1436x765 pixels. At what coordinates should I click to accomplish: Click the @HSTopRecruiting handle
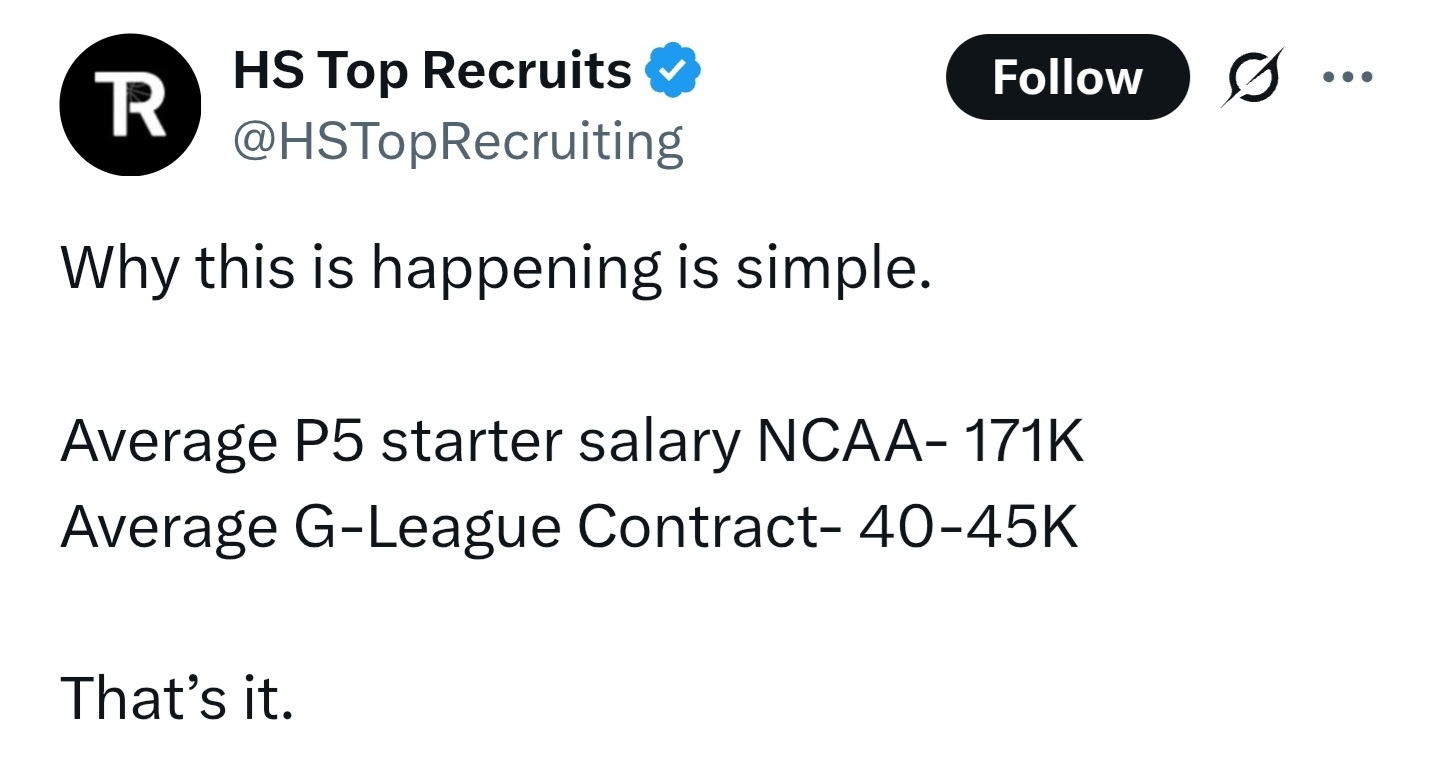tap(458, 142)
